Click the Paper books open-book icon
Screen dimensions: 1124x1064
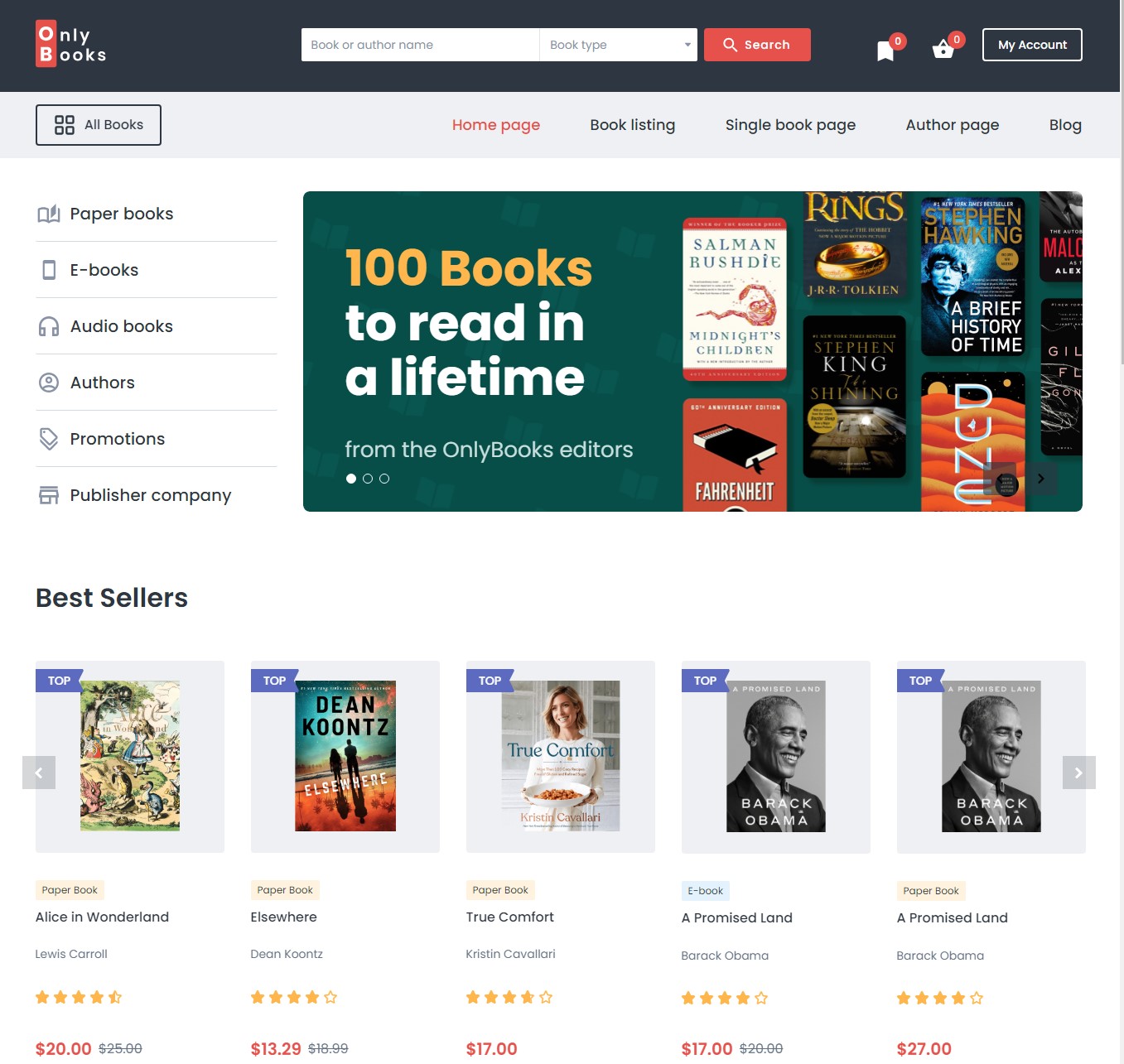point(49,214)
